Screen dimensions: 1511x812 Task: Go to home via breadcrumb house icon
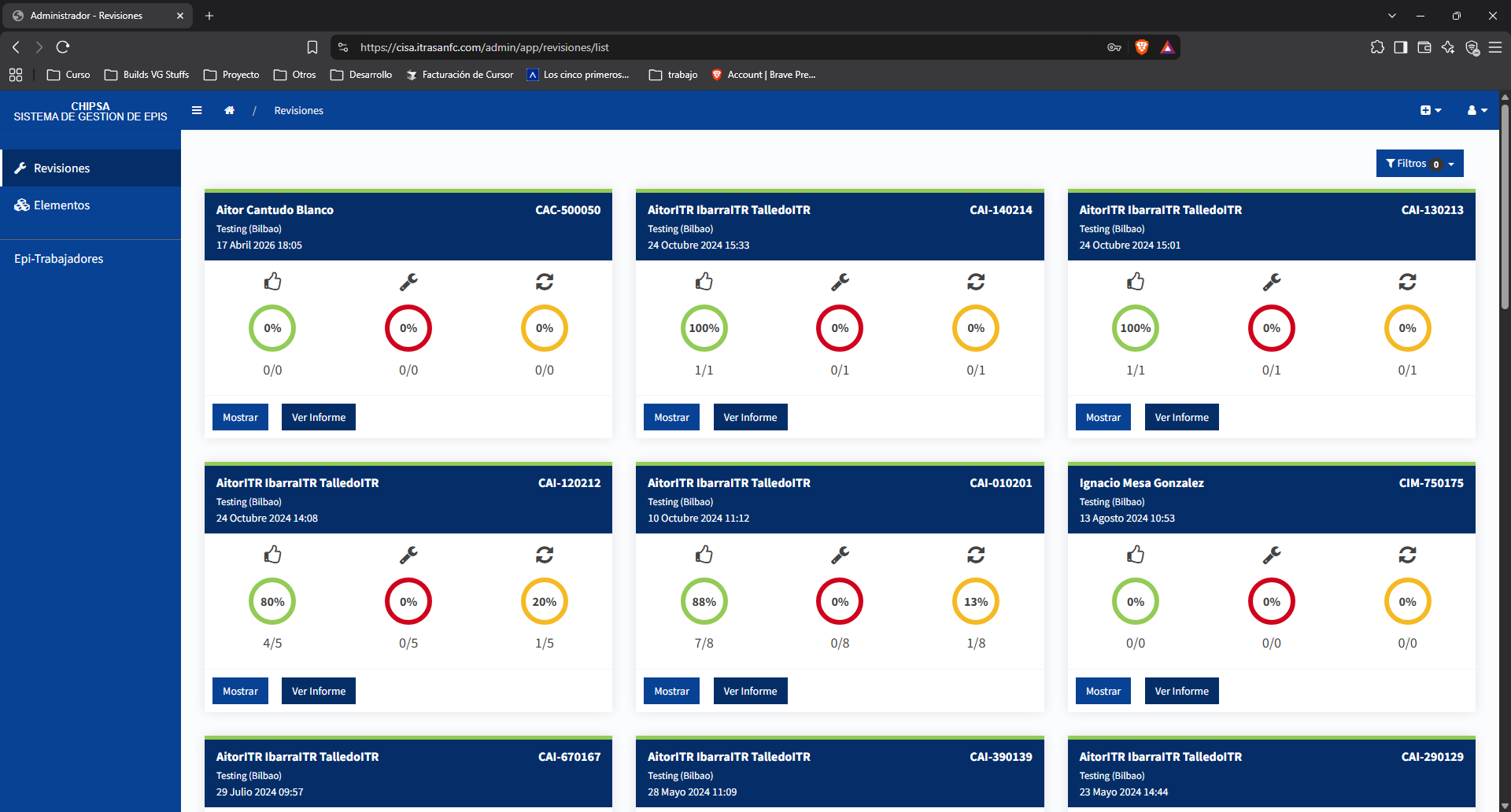(229, 110)
